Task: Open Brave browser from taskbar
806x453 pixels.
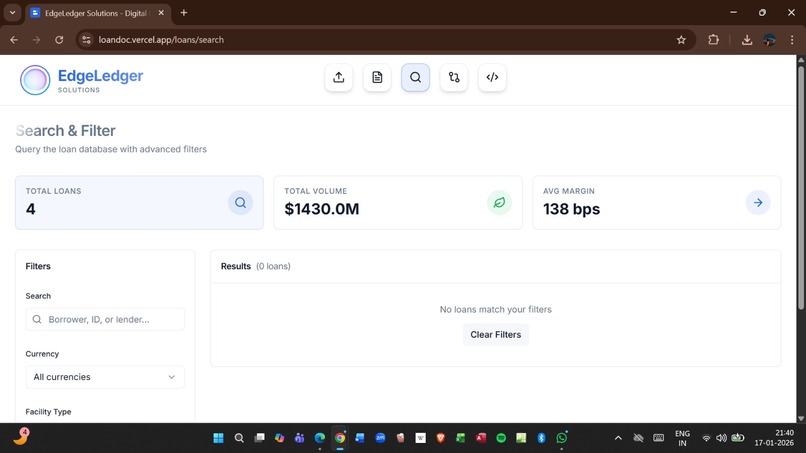Action: (x=441, y=438)
